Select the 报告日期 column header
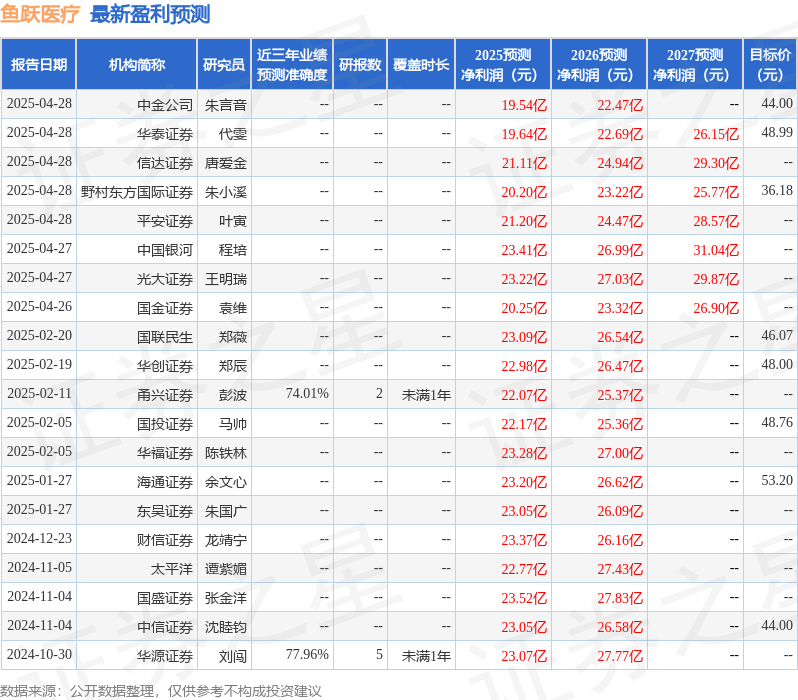The height and width of the screenshot is (700, 798). click(39, 65)
